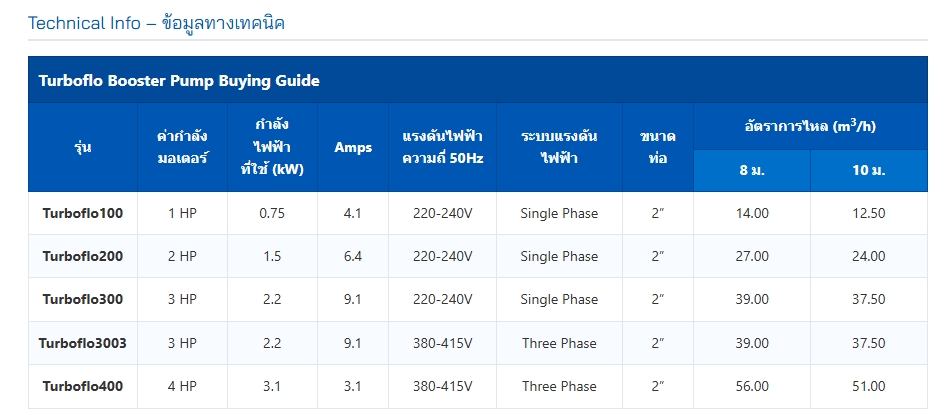Click the 4 HP motor cell
The image size is (951, 415).
click(183, 386)
